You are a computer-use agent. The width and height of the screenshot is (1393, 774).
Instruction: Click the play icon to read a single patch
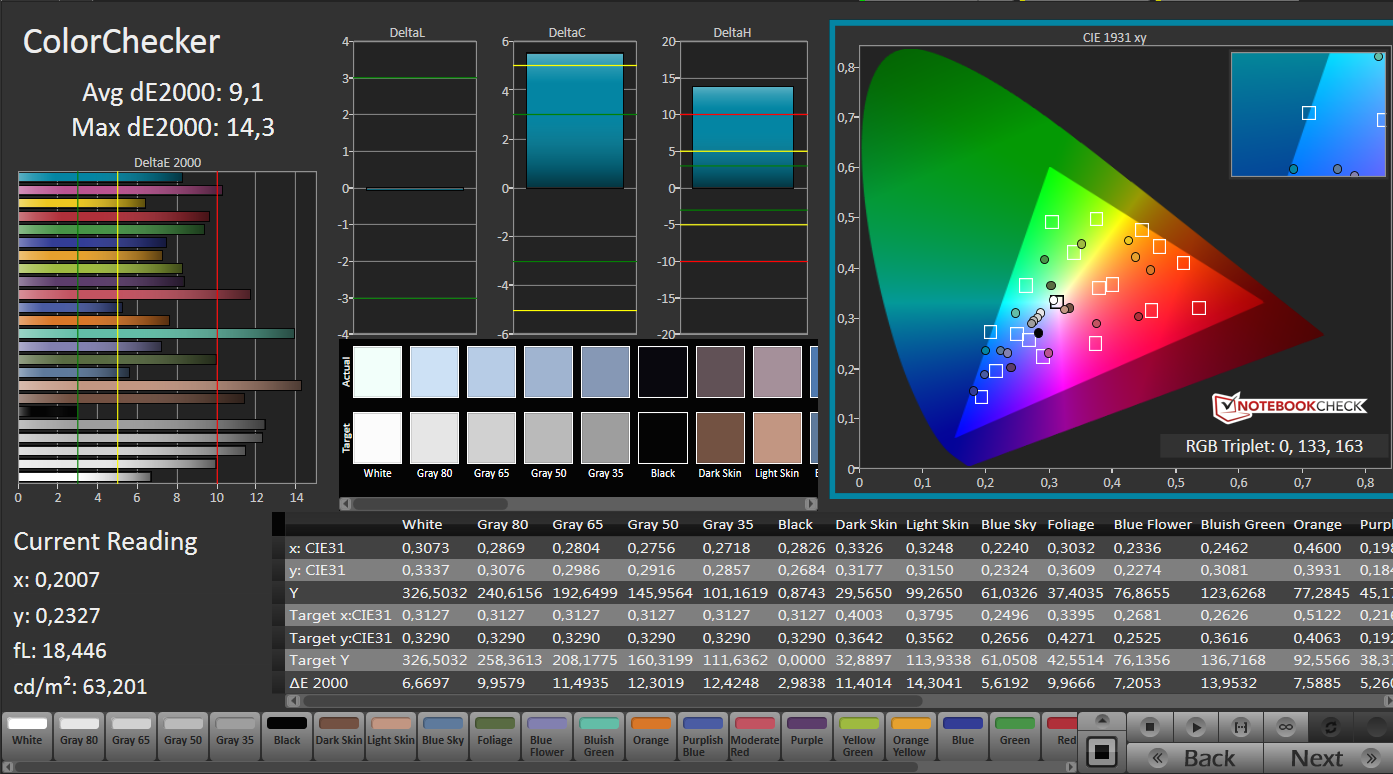pos(1196,727)
